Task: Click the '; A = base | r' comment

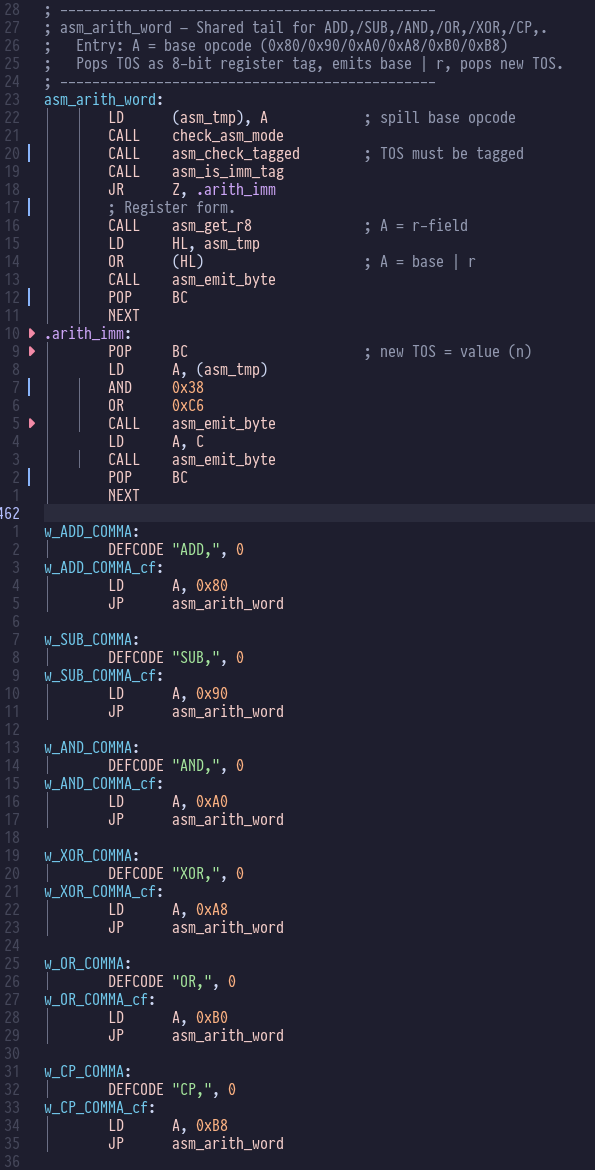Action: click(x=420, y=261)
